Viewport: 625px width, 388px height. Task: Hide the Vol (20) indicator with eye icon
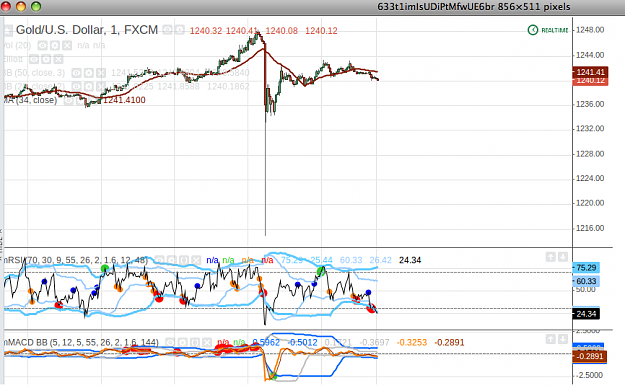[43, 45]
